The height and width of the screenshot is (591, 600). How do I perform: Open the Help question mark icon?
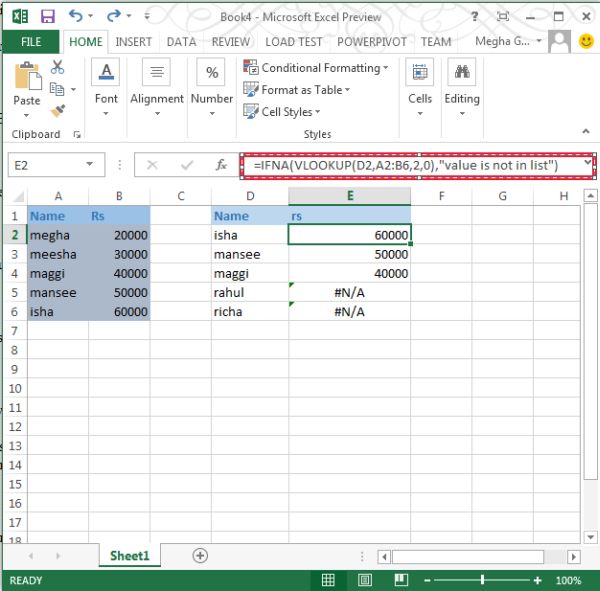(x=474, y=16)
